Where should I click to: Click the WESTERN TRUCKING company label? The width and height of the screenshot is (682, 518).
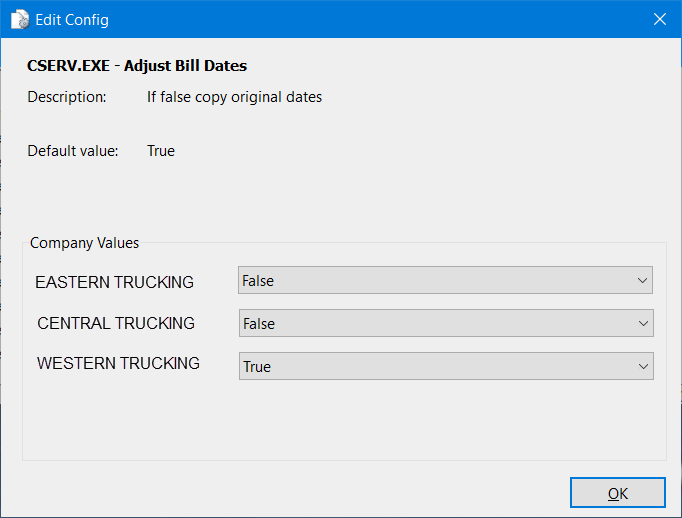118,363
